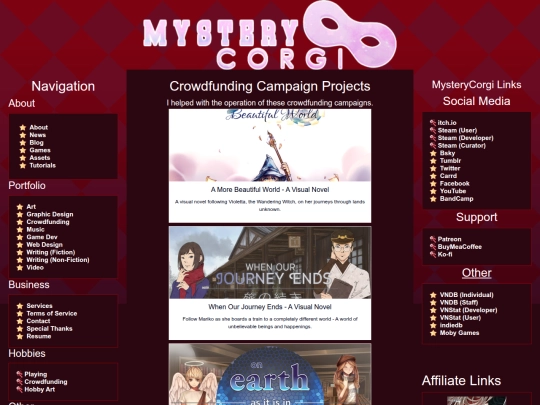
Task: Open VNDB (Individual) link
Action: tap(467, 295)
